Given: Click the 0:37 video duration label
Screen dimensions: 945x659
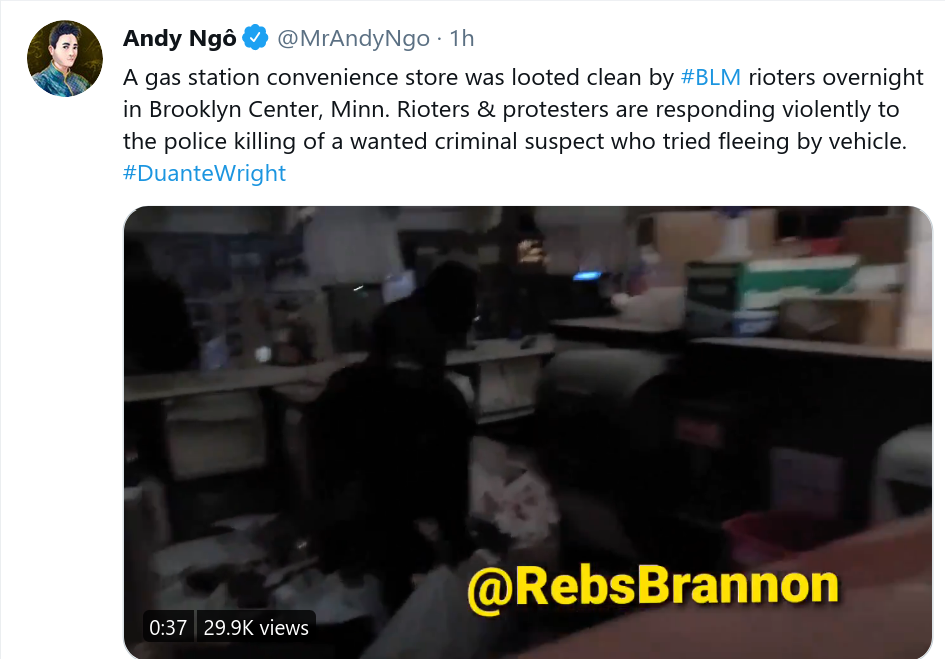Looking at the screenshot, I should tap(168, 628).
